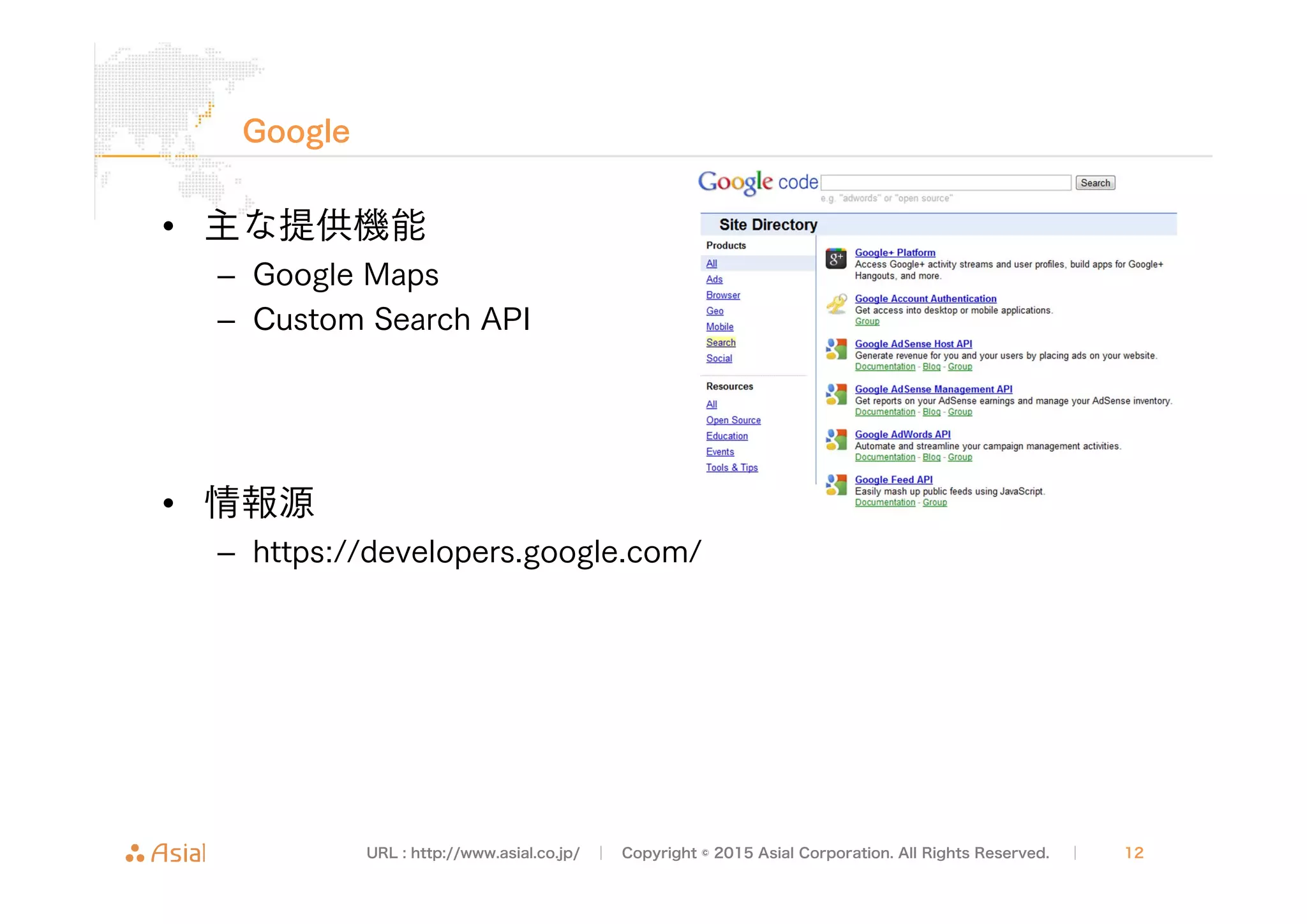1307x924 pixels.
Task: Open Documentation link under Google AdWords API
Action: [885, 458]
